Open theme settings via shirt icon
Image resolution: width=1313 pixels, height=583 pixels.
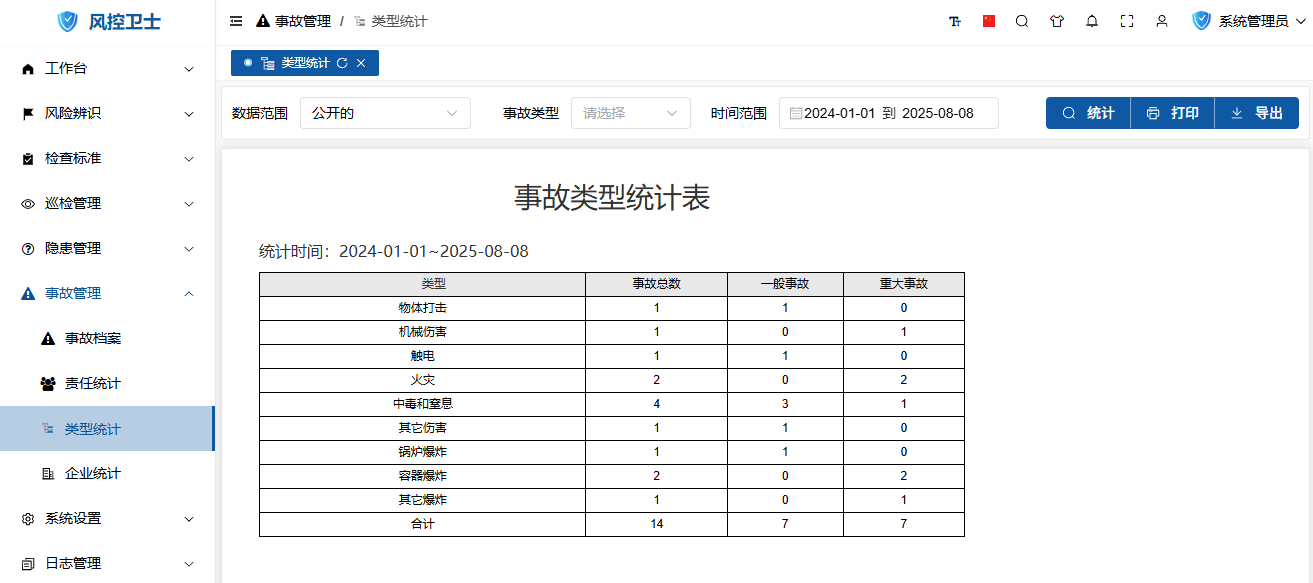coord(1057,21)
